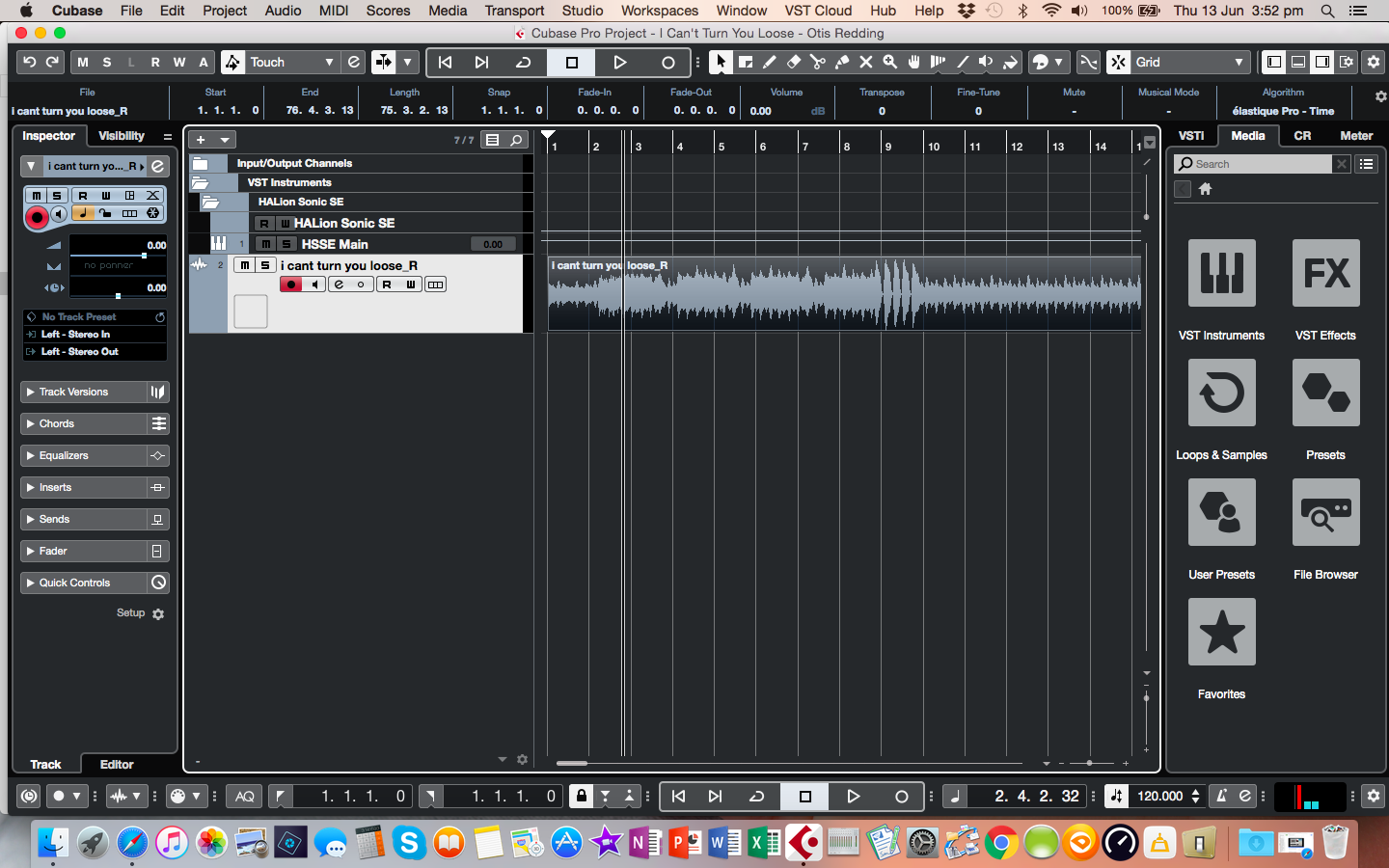This screenshot has width=1389, height=868.
Task: Select the Zoom magnifier tool
Action: pyautogui.click(x=889, y=62)
